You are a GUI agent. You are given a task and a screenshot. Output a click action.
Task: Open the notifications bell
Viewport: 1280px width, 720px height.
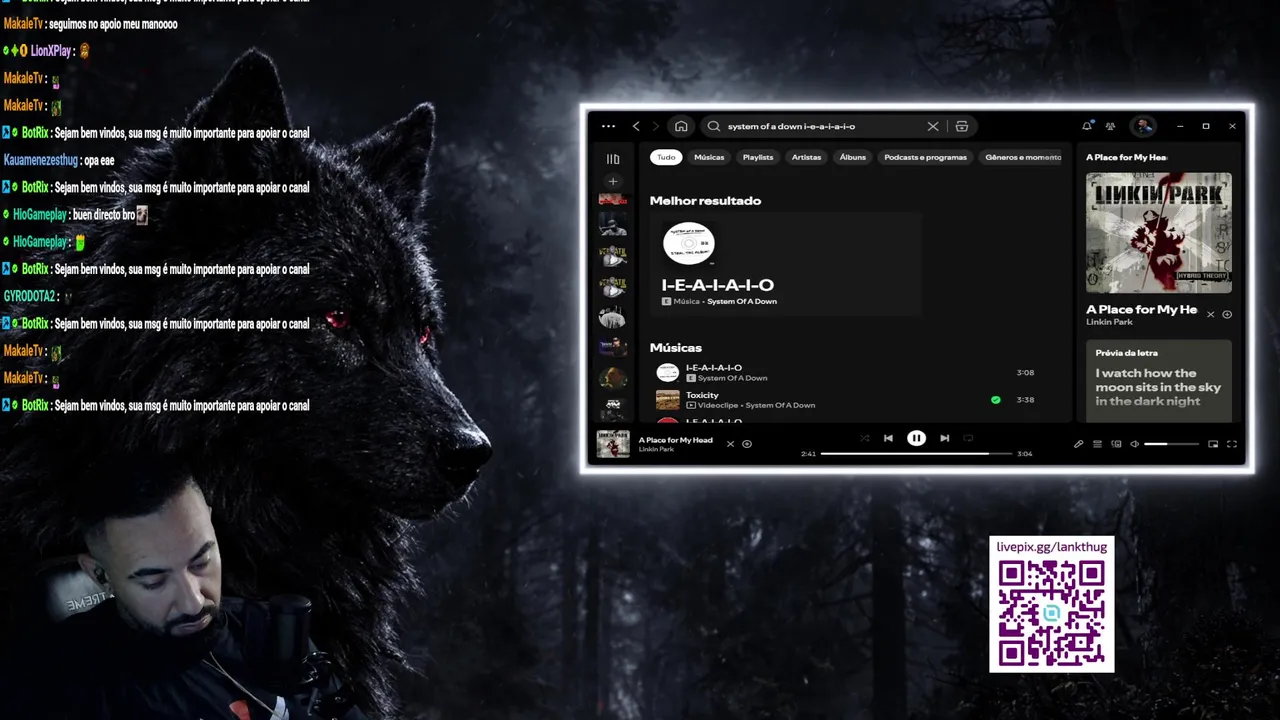[x=1087, y=126]
